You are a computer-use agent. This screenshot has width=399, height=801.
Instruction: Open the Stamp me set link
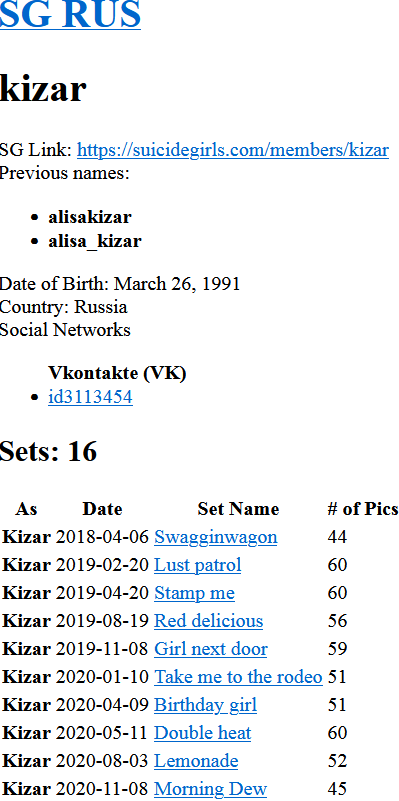pos(194,593)
